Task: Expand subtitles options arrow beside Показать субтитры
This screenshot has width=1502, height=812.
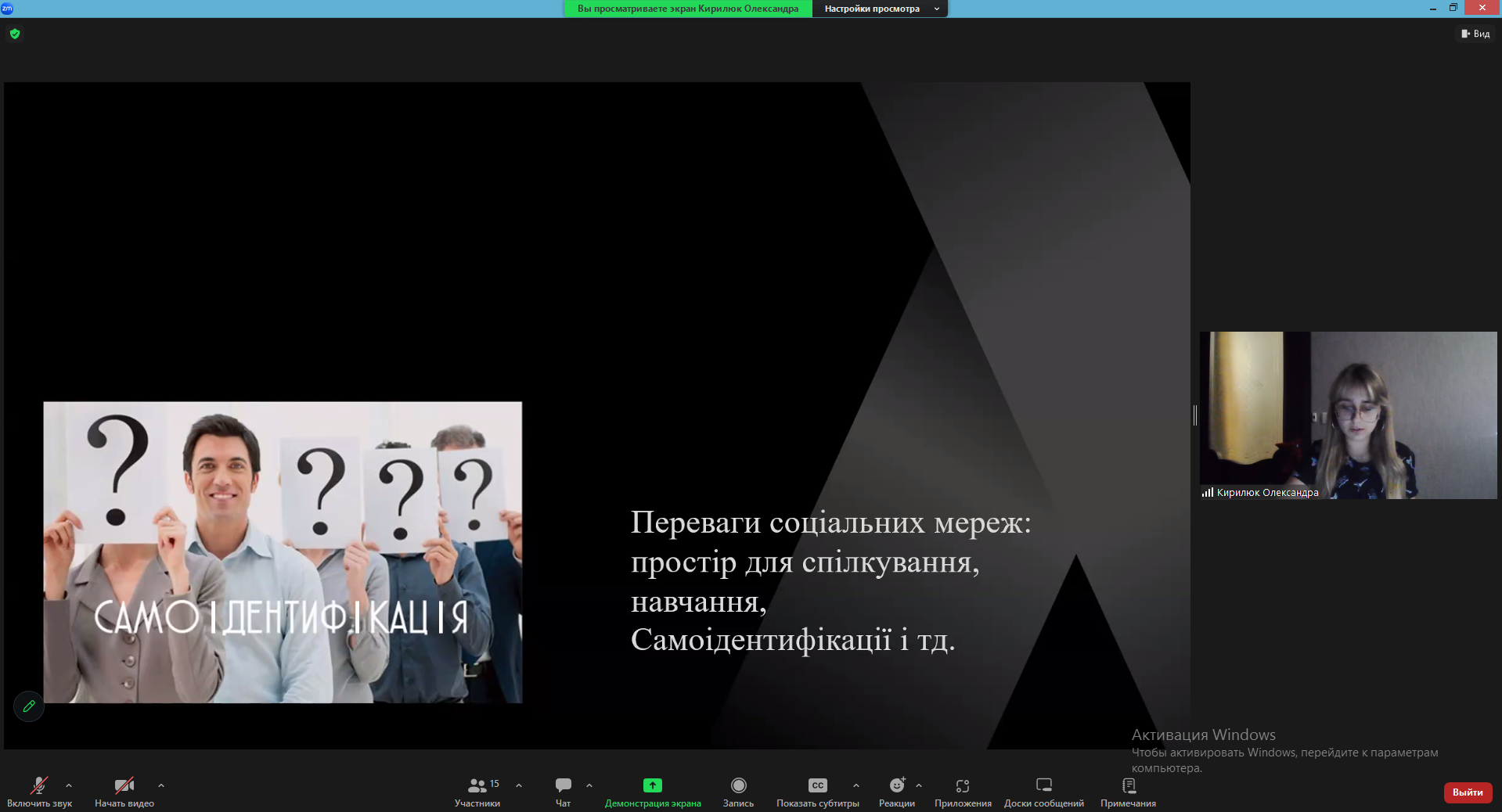Action: pyautogui.click(x=856, y=785)
